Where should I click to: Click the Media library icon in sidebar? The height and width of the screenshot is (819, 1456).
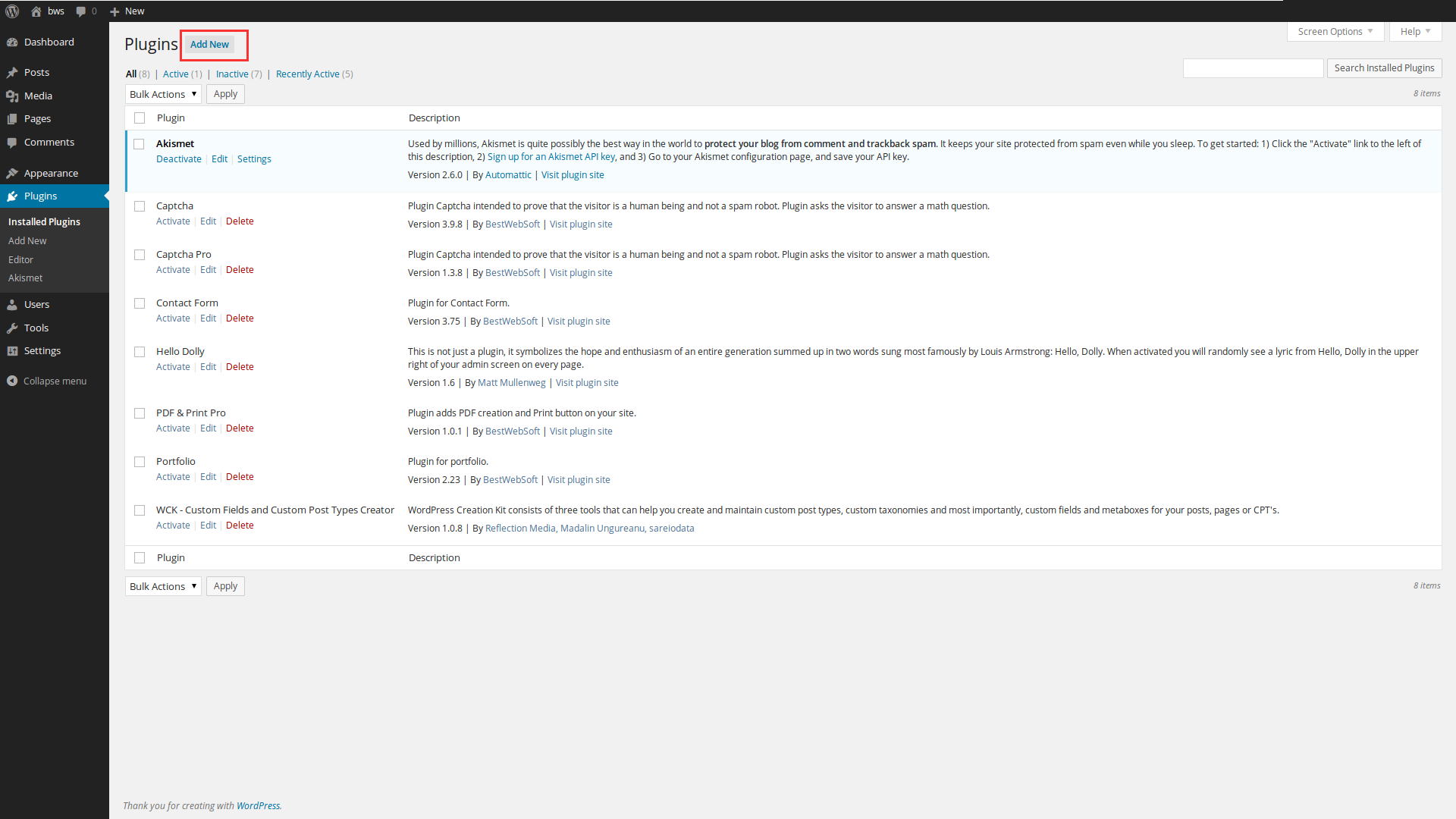tap(12, 95)
